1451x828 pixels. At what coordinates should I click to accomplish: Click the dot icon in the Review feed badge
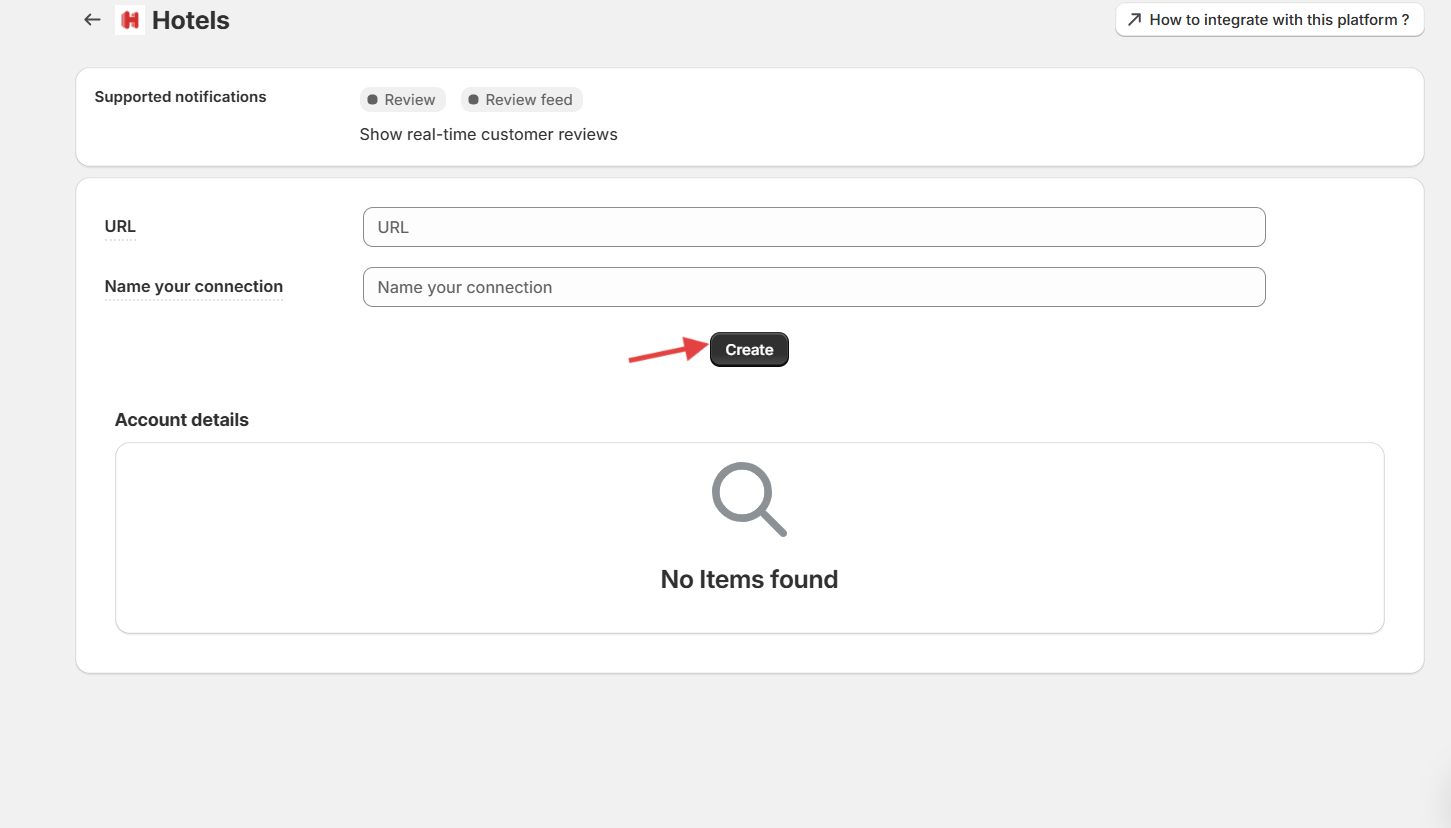tap(473, 100)
